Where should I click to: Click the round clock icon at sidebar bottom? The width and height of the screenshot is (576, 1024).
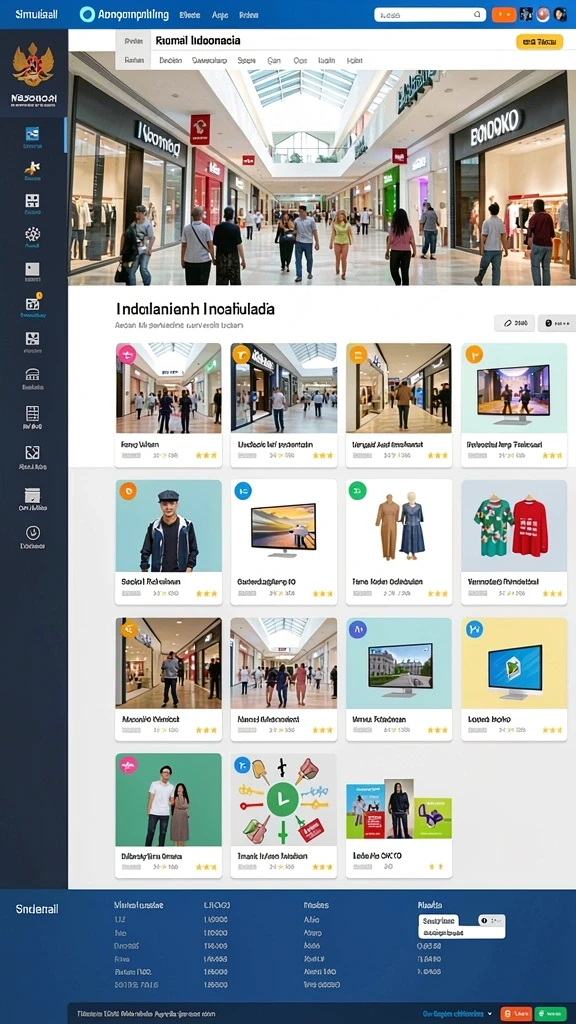point(32,532)
